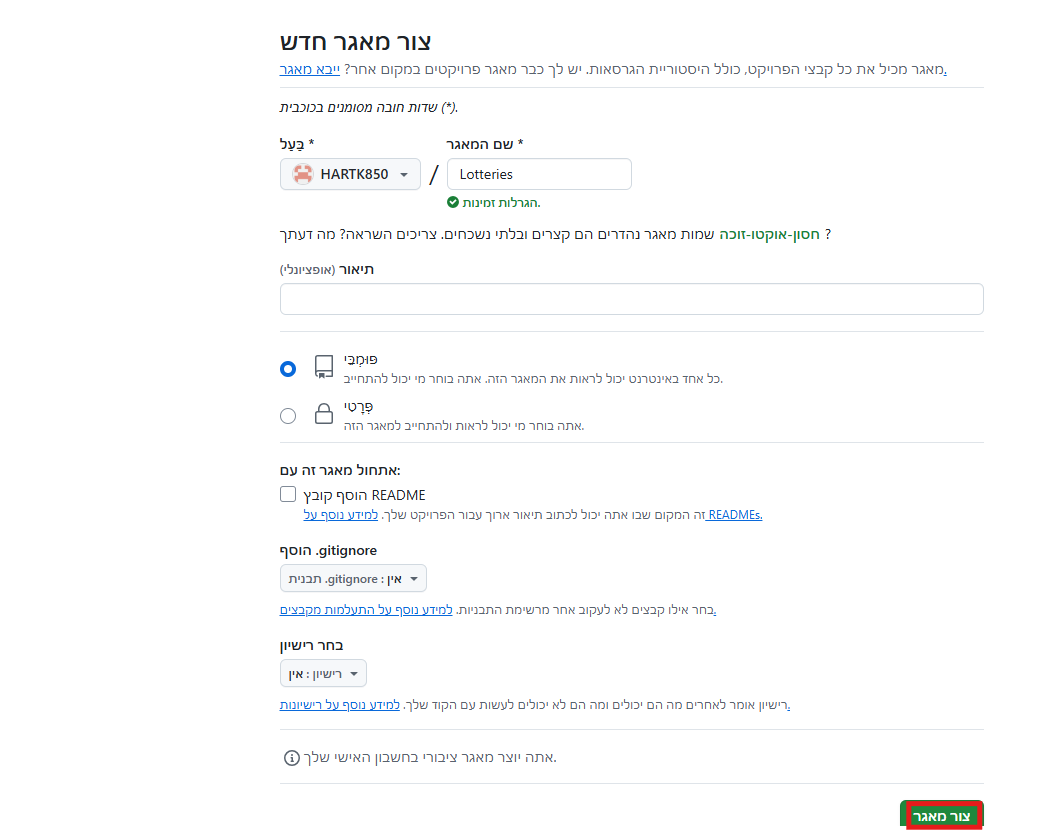Viewport: 1044px width, 830px height.
Task: Open the READMEs learn more link
Action: pyautogui.click(x=734, y=515)
